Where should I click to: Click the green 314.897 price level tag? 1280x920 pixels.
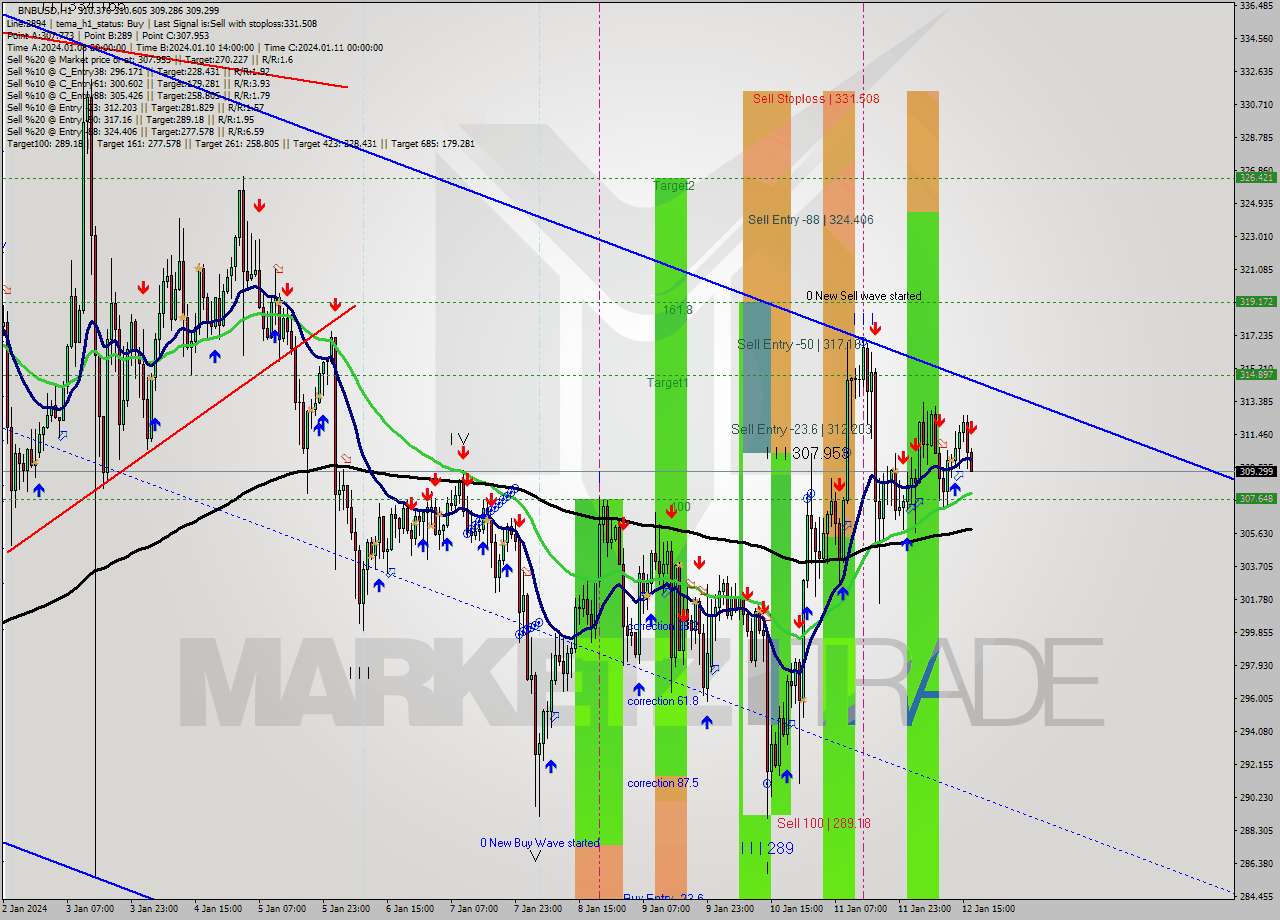1256,374
